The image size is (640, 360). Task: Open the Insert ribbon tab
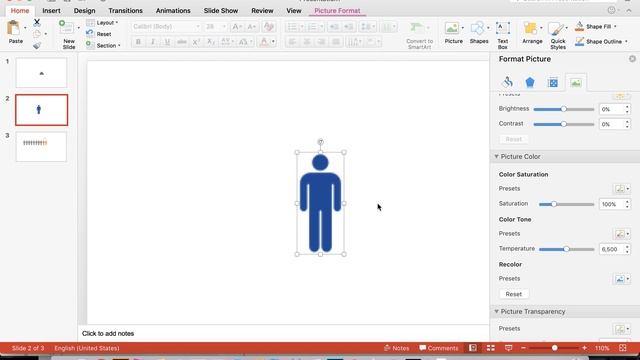click(51, 11)
